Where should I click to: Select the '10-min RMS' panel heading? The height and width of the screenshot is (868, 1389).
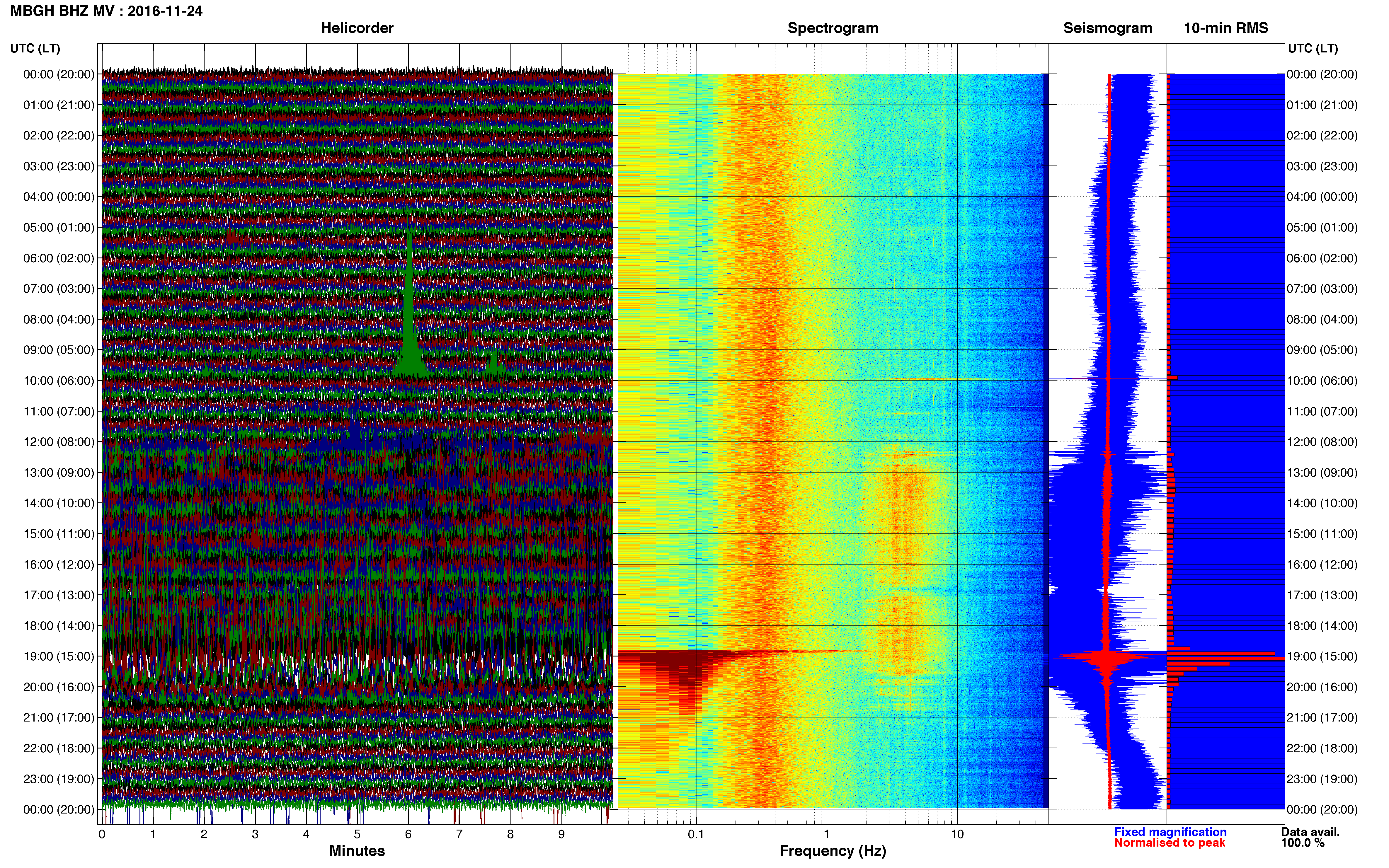pos(1226,28)
